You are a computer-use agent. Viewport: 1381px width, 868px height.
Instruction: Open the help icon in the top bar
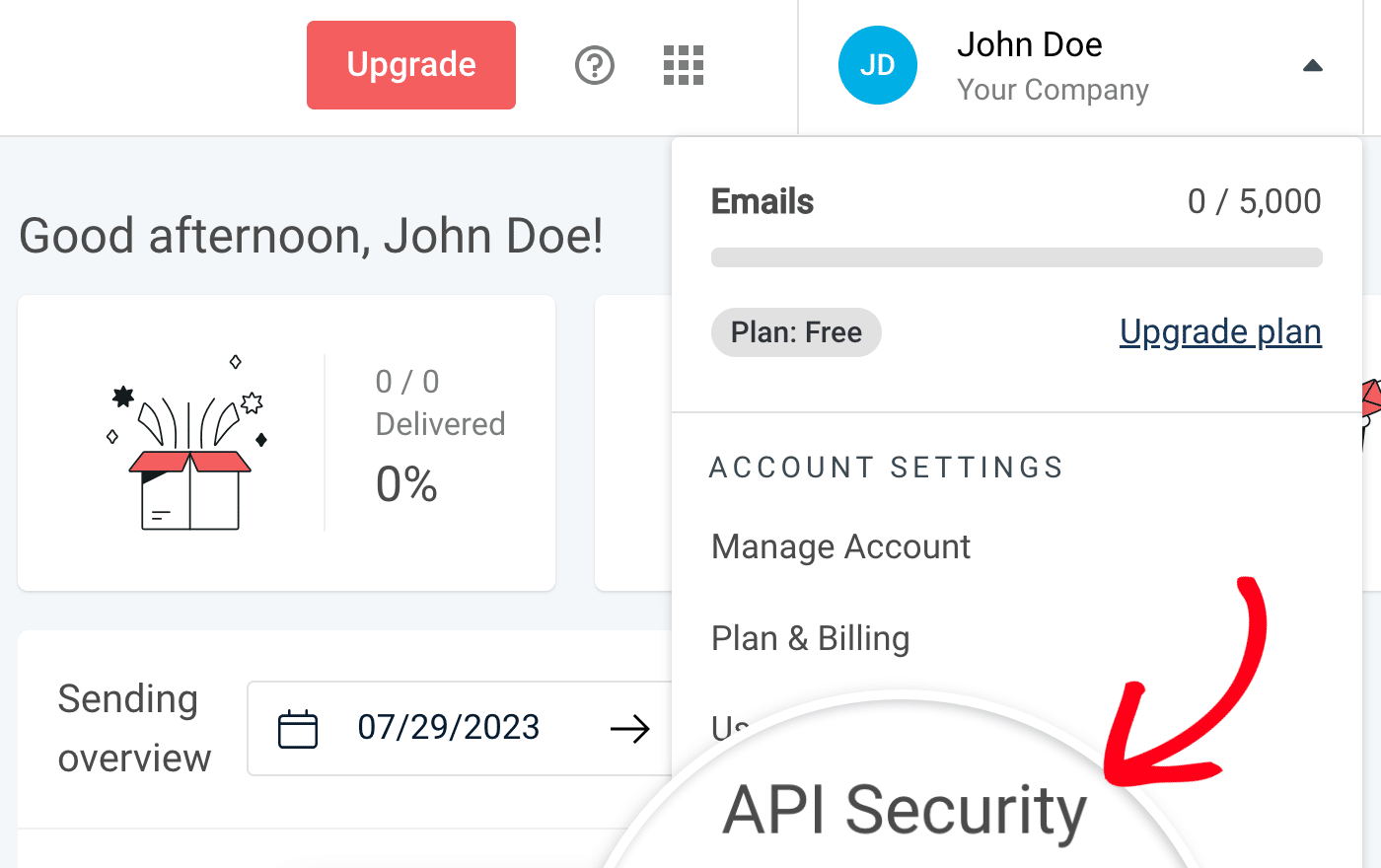(x=594, y=65)
